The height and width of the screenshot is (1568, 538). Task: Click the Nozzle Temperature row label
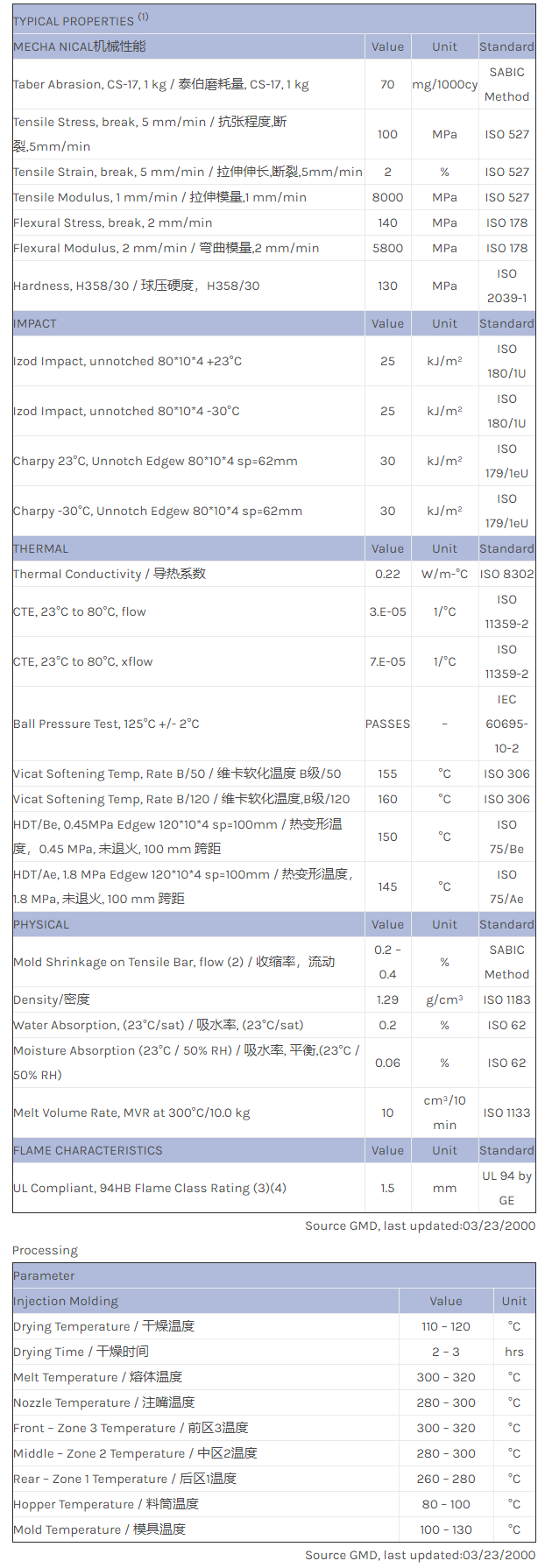click(104, 1403)
